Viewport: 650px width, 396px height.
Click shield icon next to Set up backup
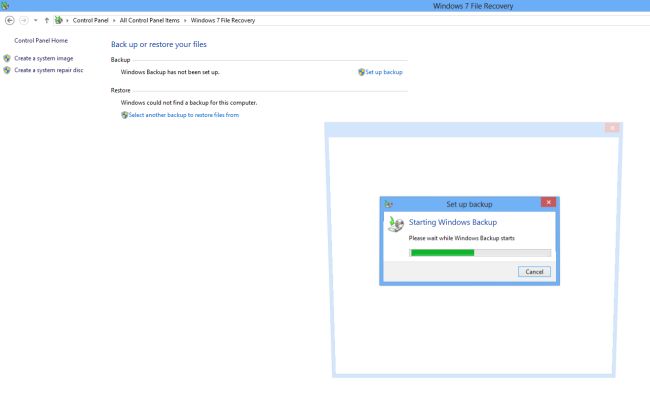361,72
